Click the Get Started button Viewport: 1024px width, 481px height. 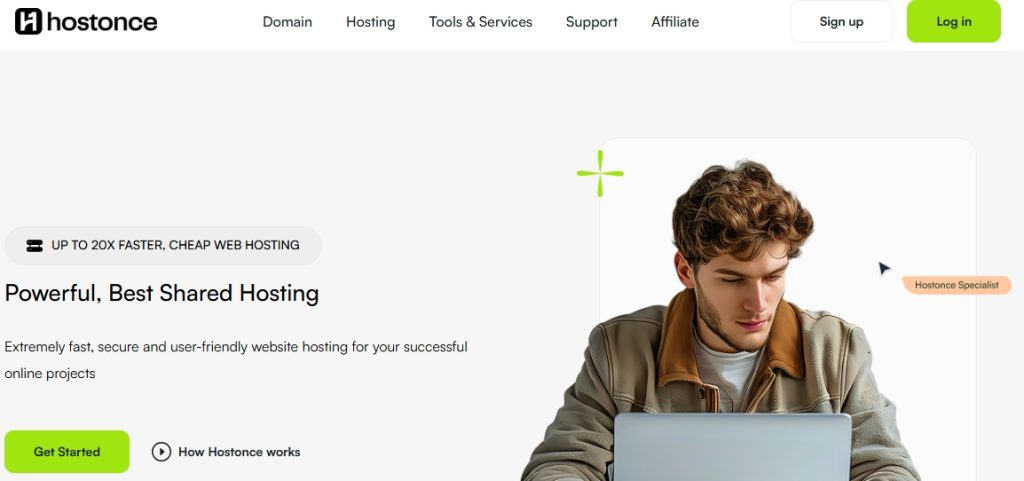point(67,452)
